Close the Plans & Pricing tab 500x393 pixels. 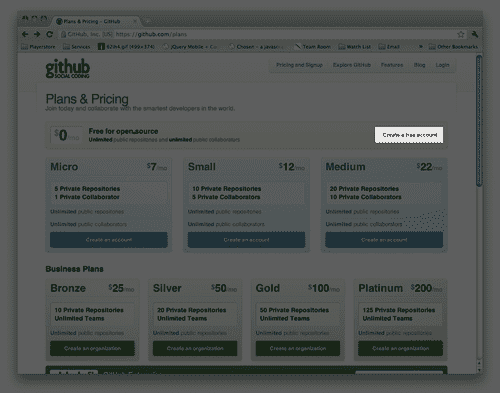[135, 21]
